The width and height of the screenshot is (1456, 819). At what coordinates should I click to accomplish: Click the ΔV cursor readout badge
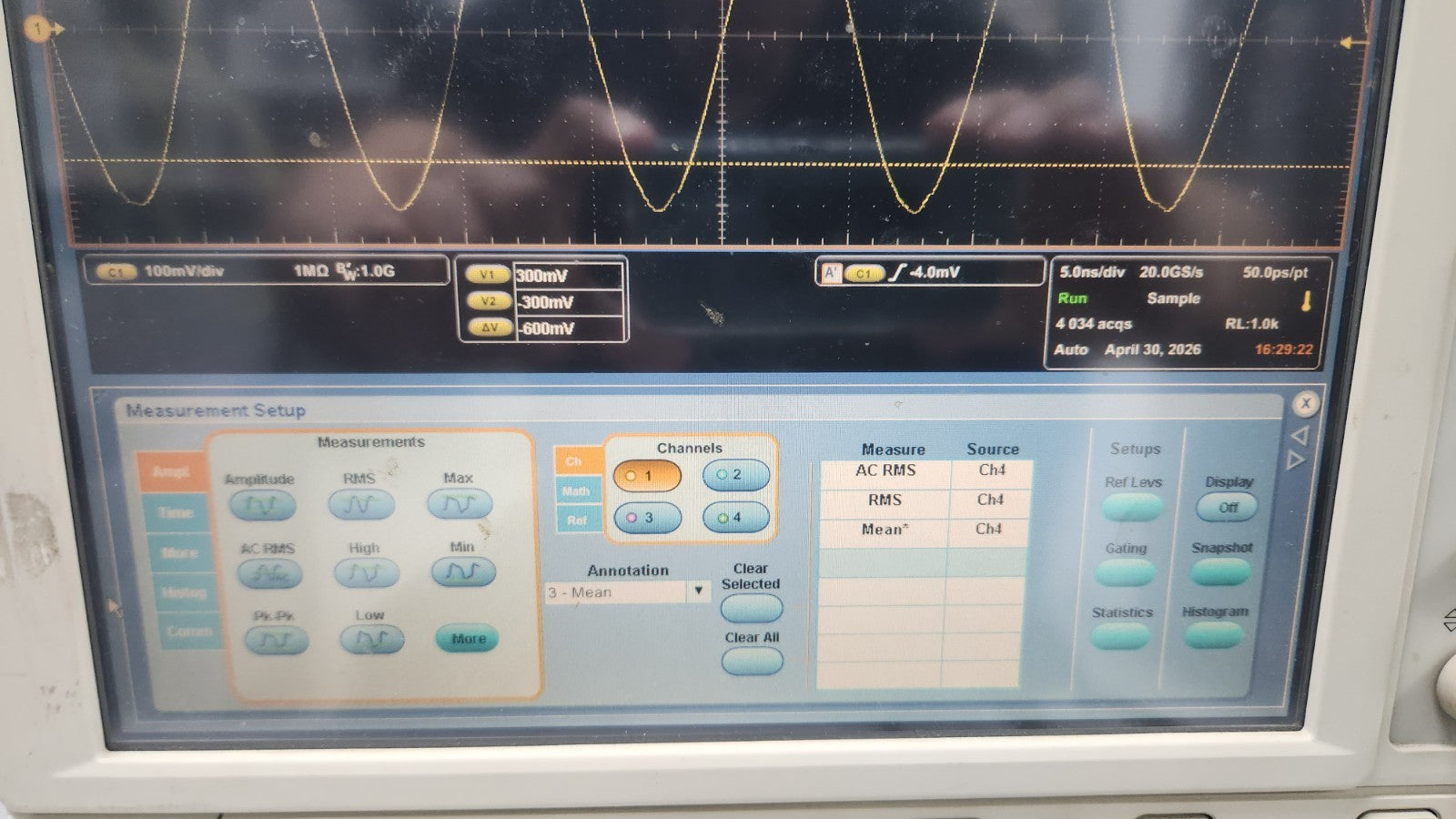pos(491,328)
